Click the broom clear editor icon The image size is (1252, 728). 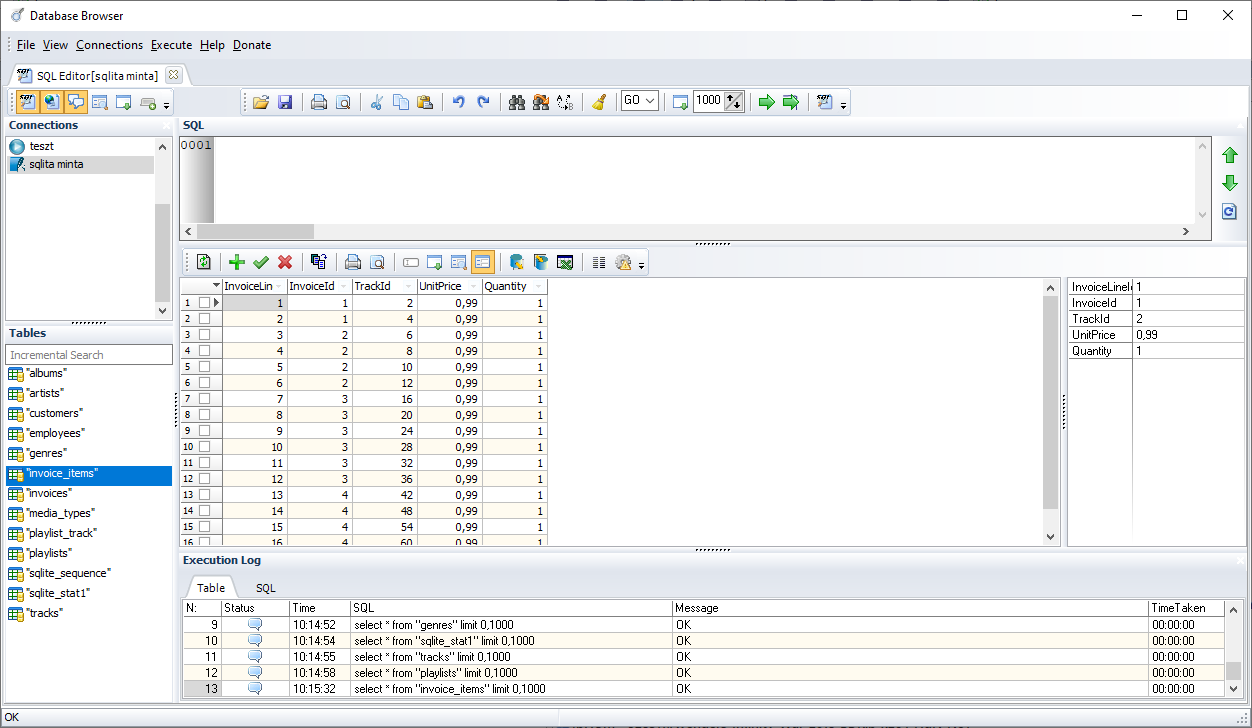tap(598, 102)
